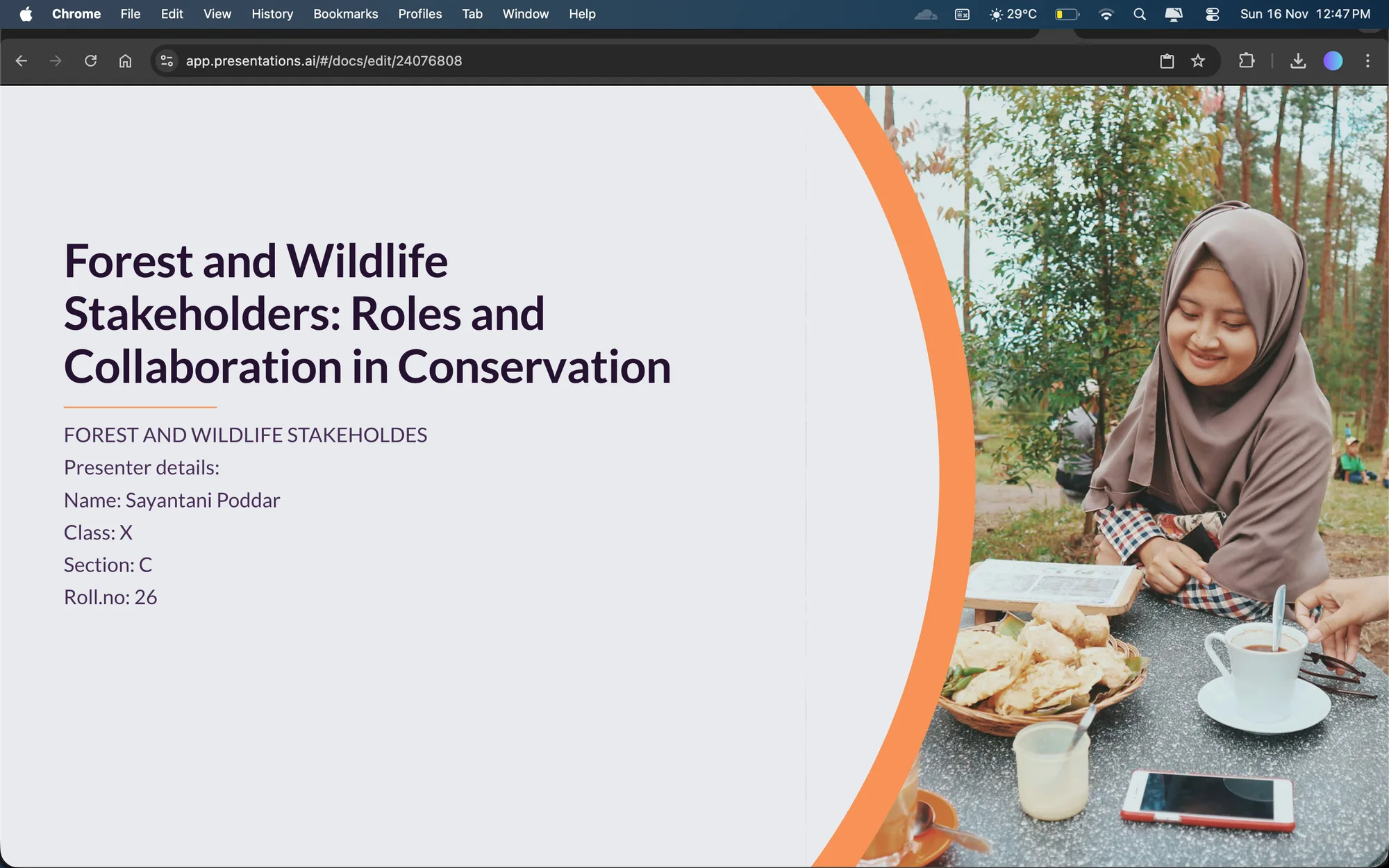The width and height of the screenshot is (1389, 868).
Task: Click the screen mirroring display icon
Action: pyautogui.click(x=1174, y=14)
